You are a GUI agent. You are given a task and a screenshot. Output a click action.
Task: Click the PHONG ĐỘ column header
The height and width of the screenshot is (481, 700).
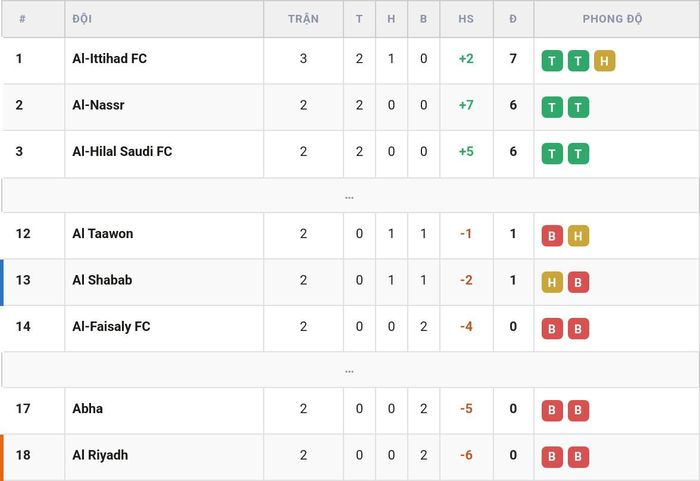click(612, 19)
